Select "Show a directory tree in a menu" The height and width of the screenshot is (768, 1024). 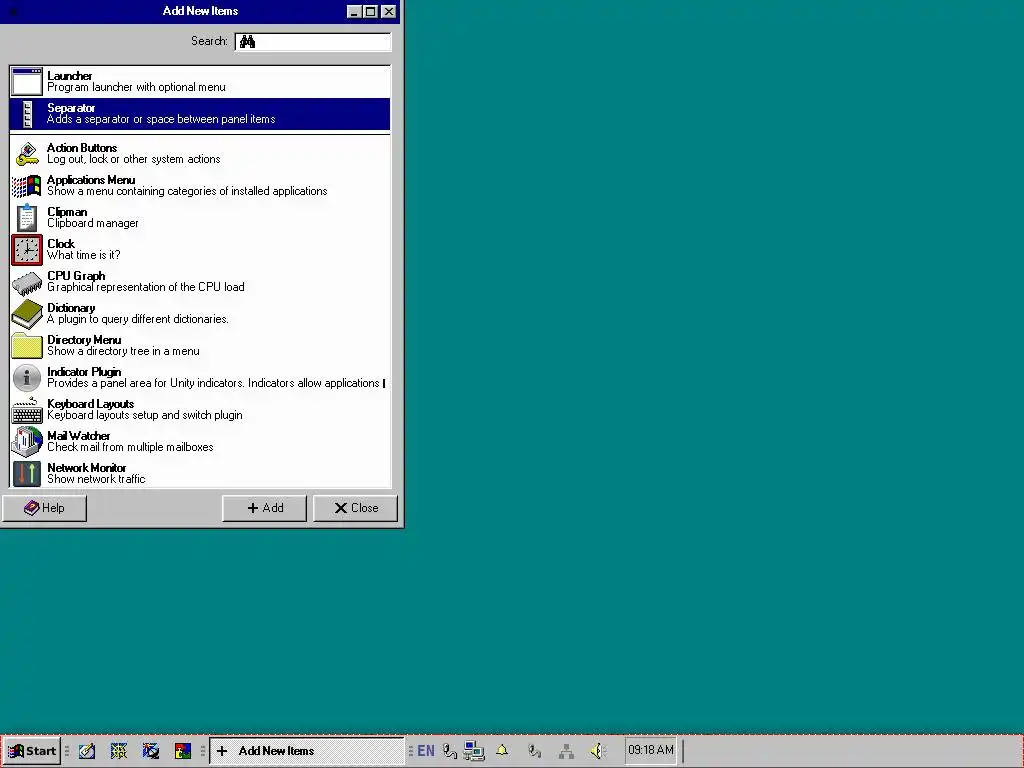(x=123, y=351)
